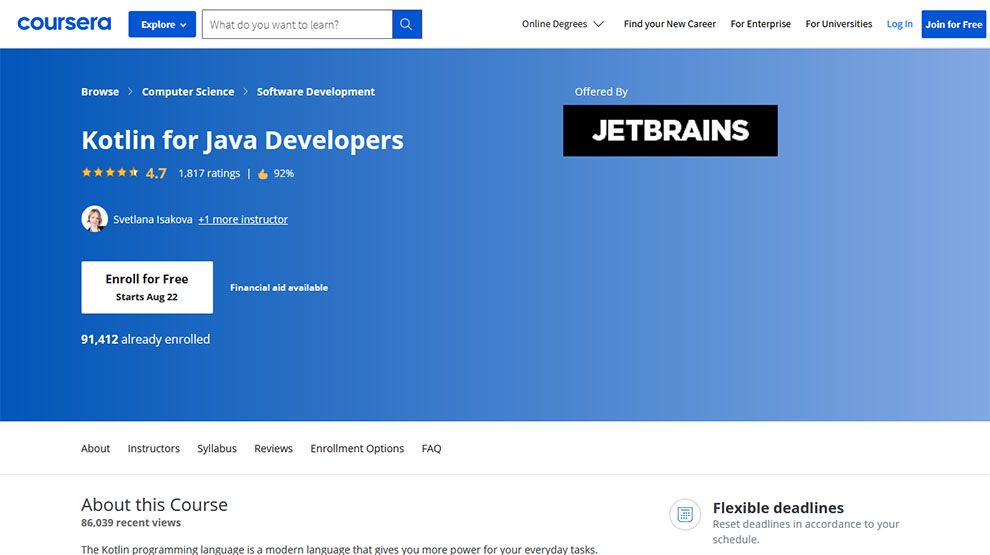Viewport: 990px width, 555px height.
Task: Open Find your New Career
Action: [669, 24]
